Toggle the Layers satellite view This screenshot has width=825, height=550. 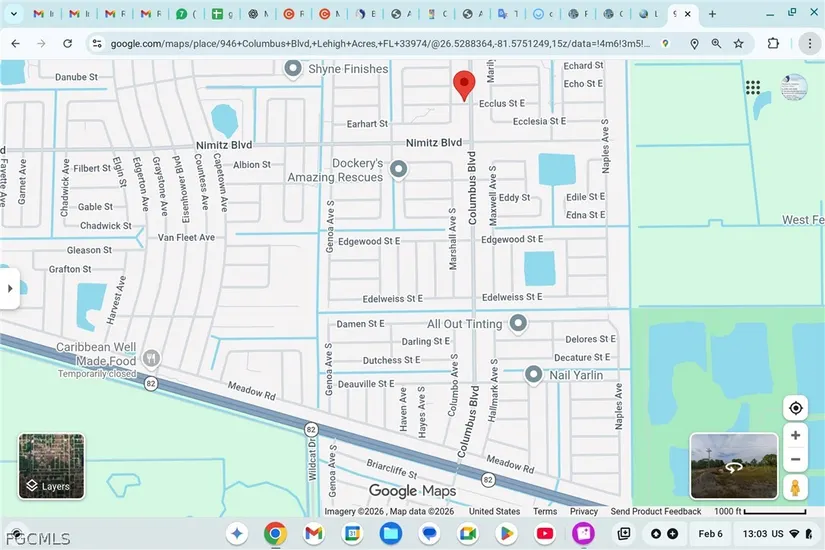tap(51, 466)
